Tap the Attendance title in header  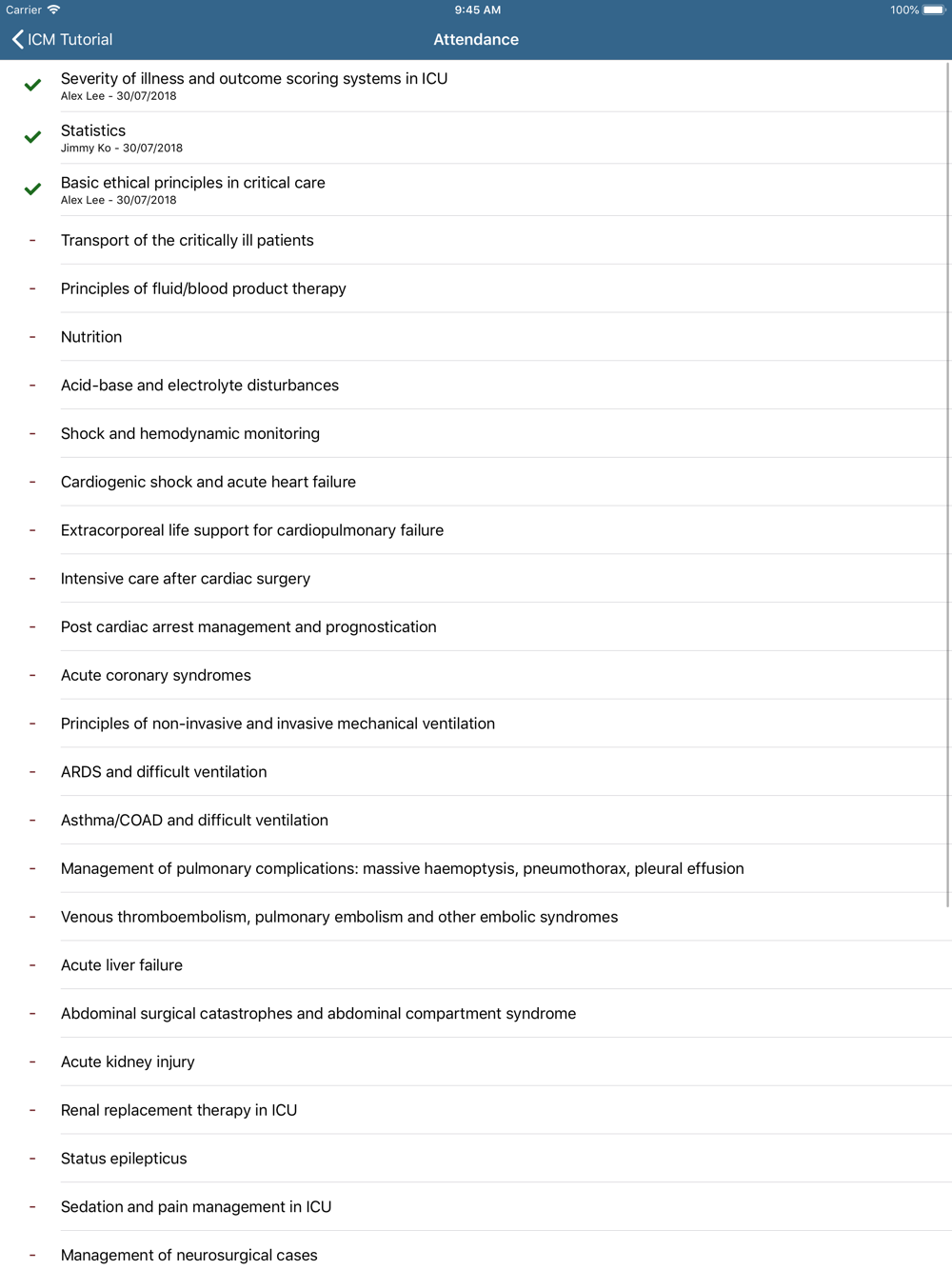pos(476,39)
